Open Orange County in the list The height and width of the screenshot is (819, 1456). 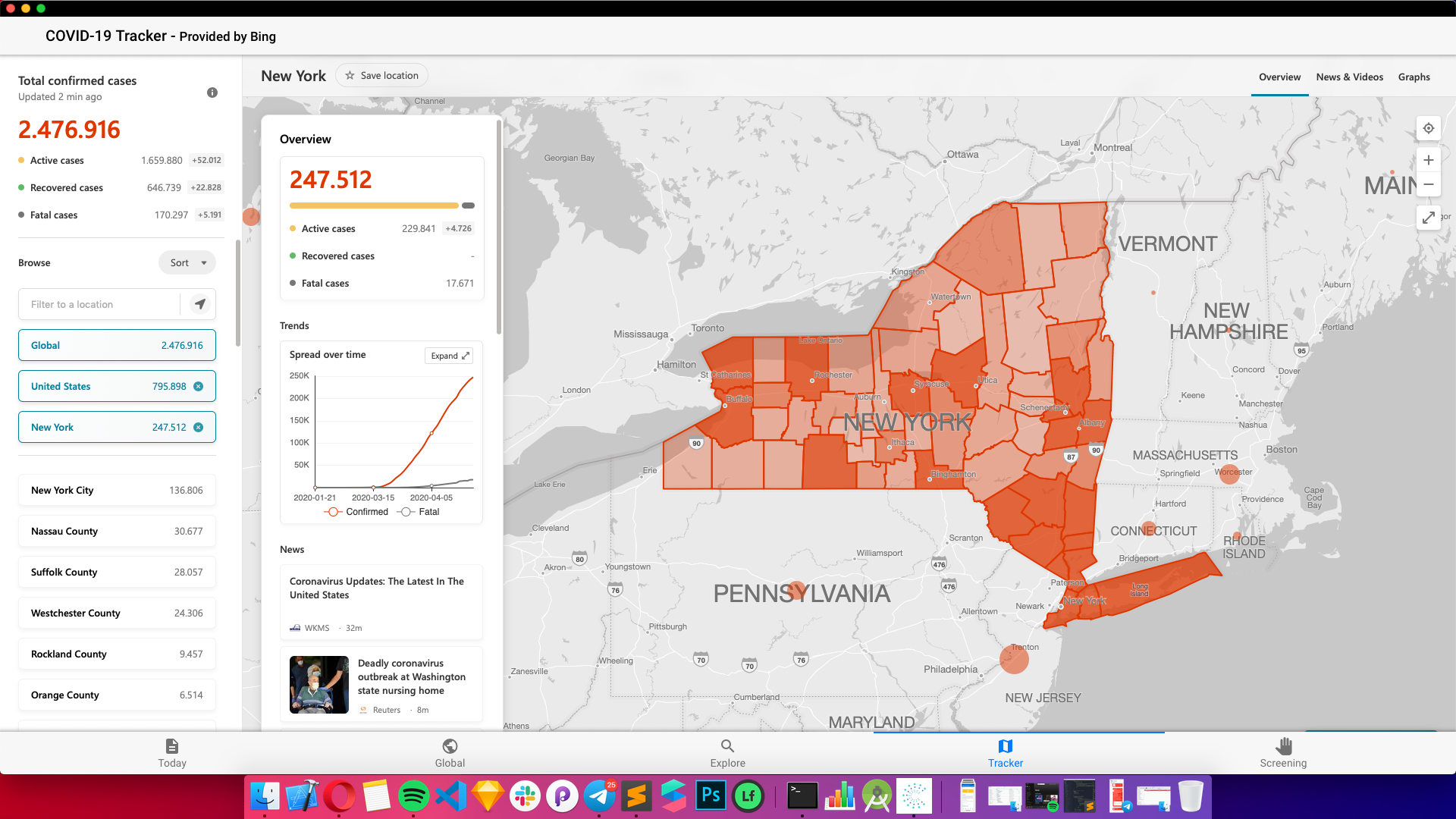coord(117,695)
